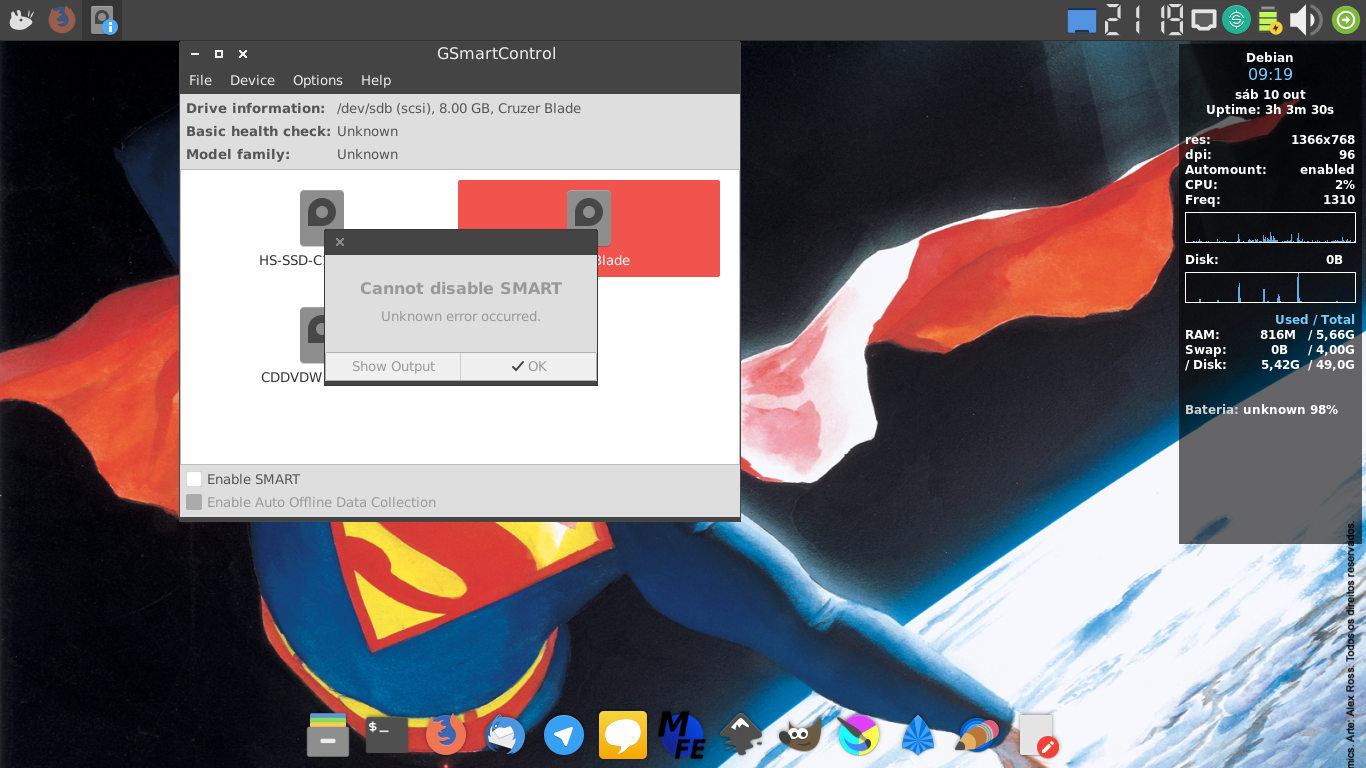
Task: Launch the MFE app in the dock
Action: [682, 735]
